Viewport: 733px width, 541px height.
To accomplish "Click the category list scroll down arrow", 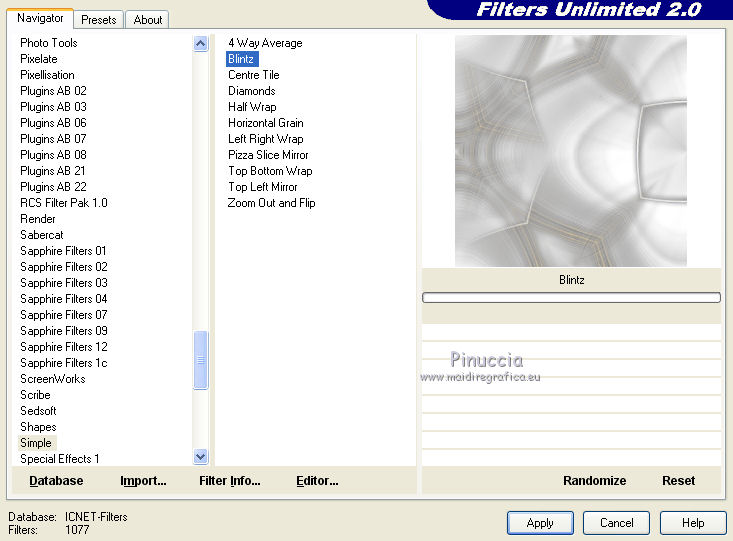I will pos(201,456).
